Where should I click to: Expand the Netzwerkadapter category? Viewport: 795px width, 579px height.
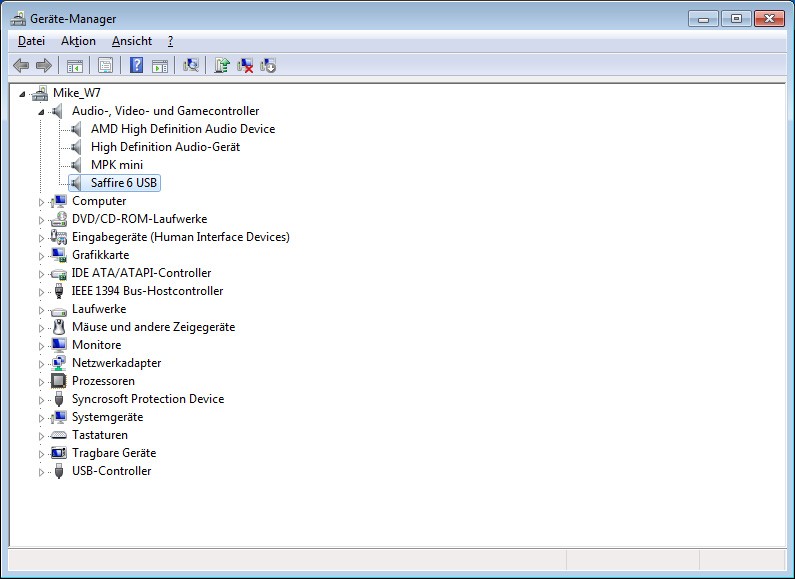41,364
